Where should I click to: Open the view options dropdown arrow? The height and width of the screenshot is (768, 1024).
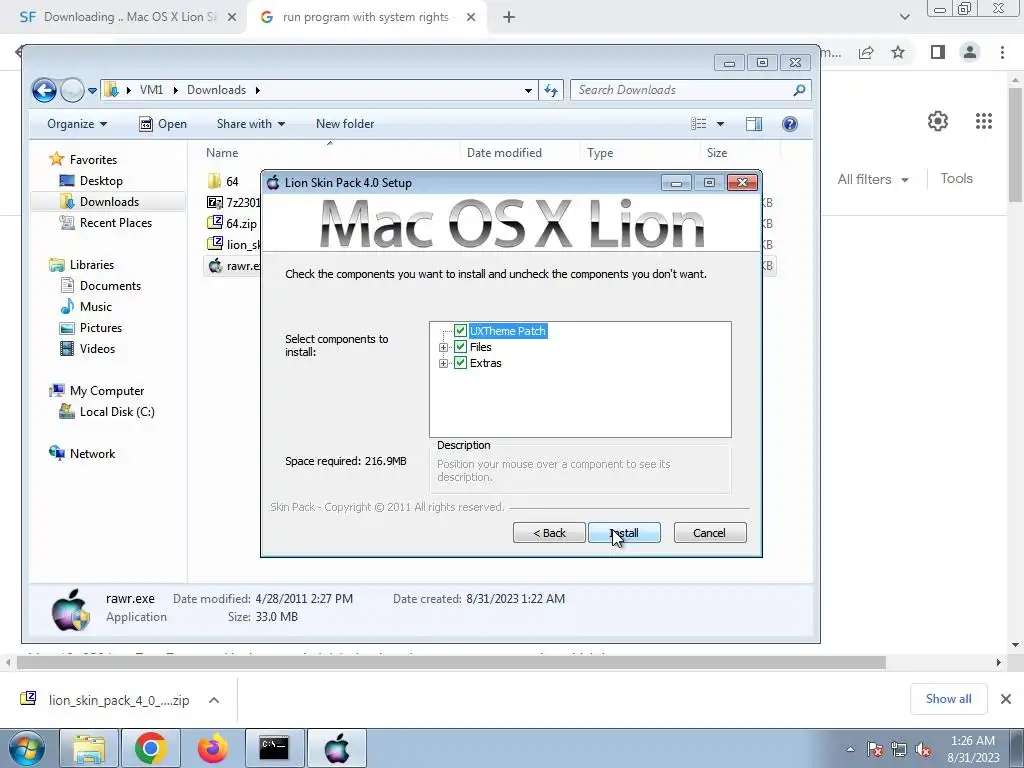[x=720, y=124]
